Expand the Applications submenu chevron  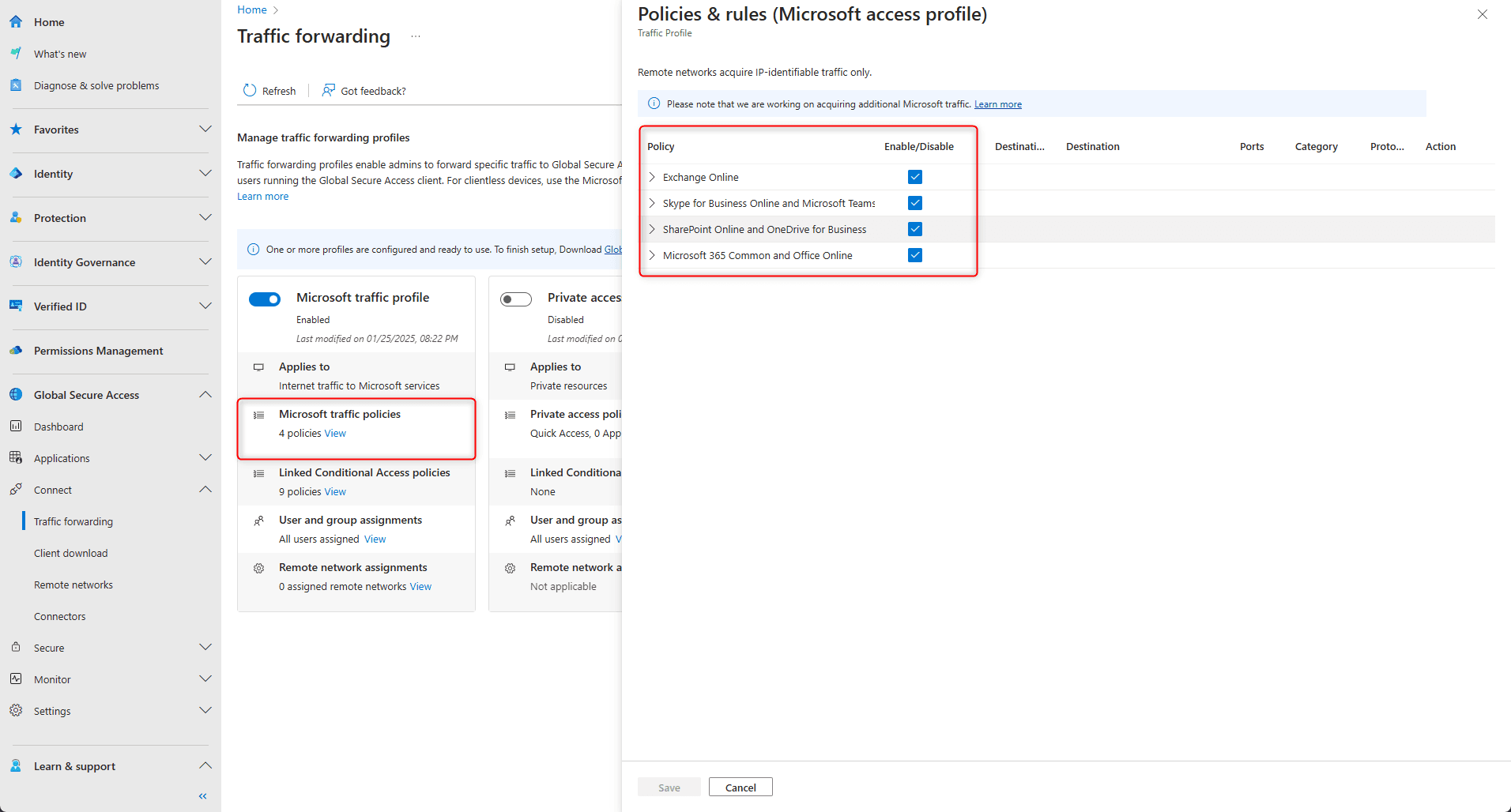(x=205, y=457)
